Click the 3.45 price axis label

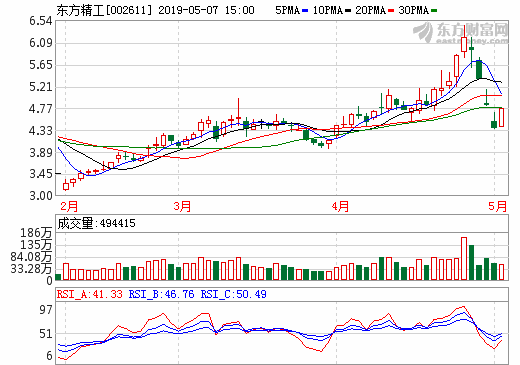point(41,174)
